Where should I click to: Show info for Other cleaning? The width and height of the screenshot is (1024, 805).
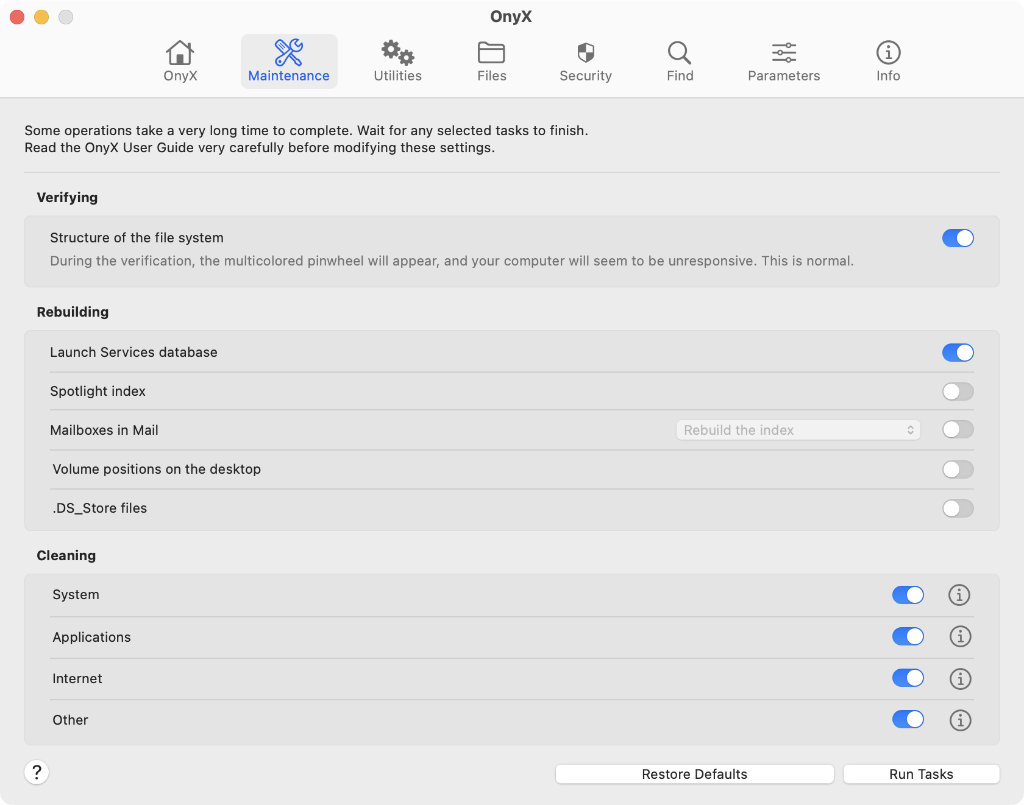[x=959, y=720]
